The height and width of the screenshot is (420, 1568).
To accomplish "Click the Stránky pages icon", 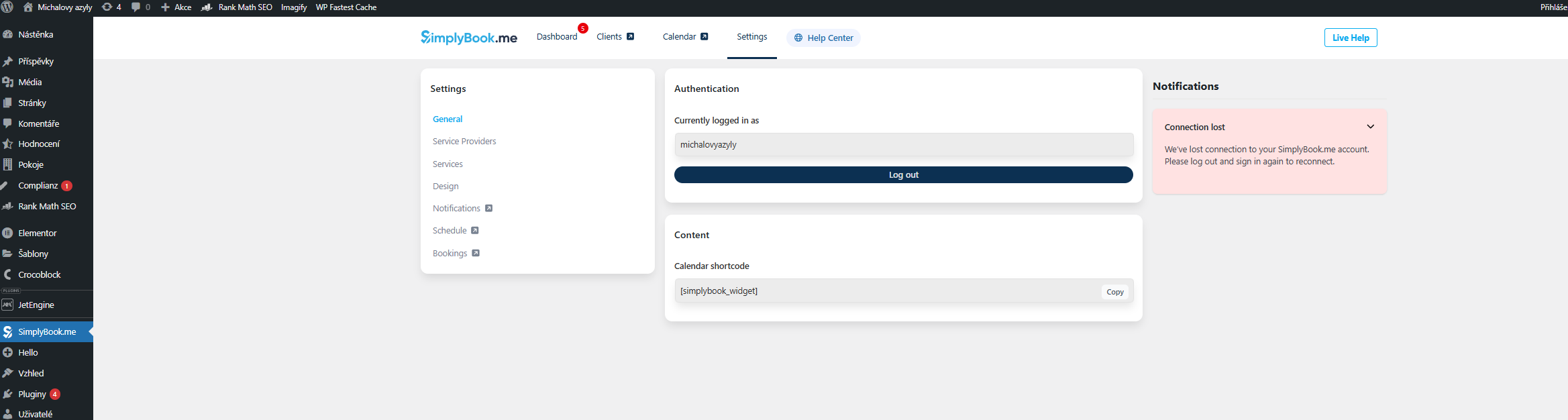I will coord(7,103).
